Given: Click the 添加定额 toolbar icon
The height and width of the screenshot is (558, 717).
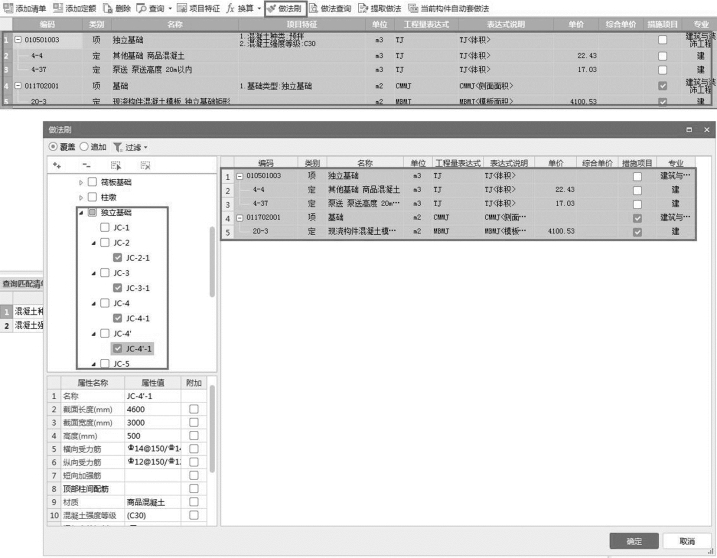Looking at the screenshot, I should [58, 8].
